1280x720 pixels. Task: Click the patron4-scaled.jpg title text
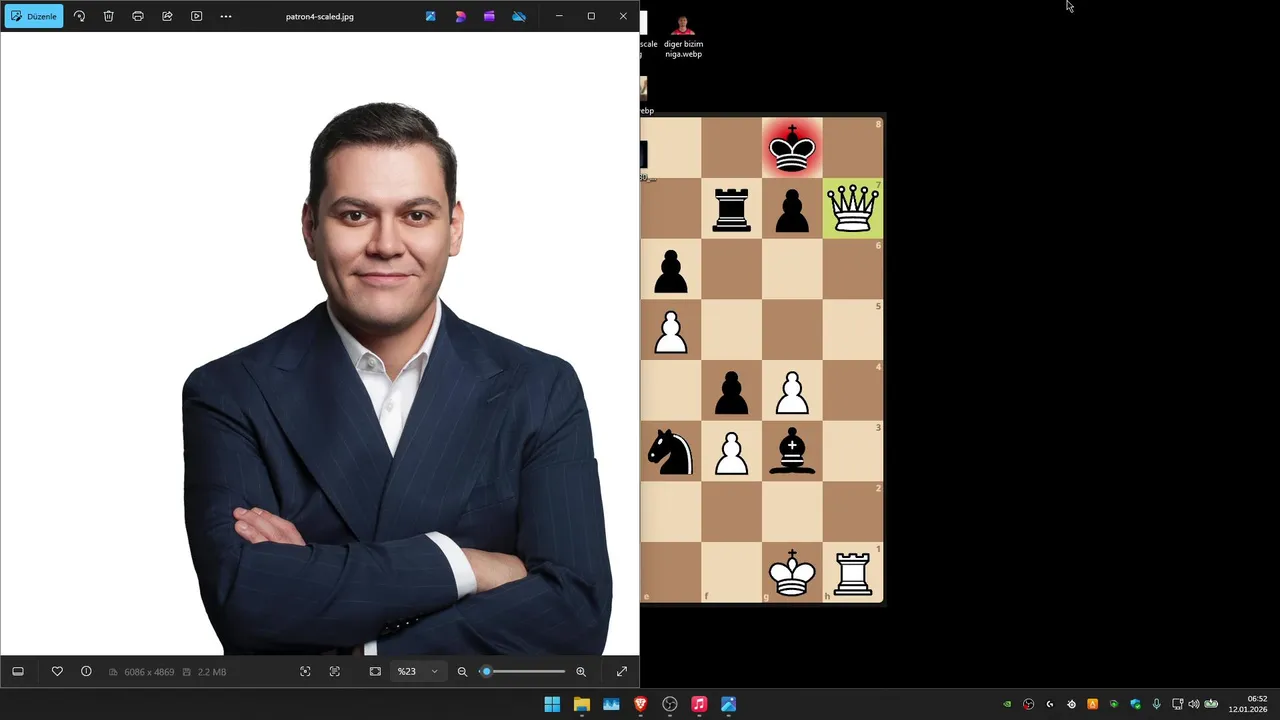coord(320,16)
